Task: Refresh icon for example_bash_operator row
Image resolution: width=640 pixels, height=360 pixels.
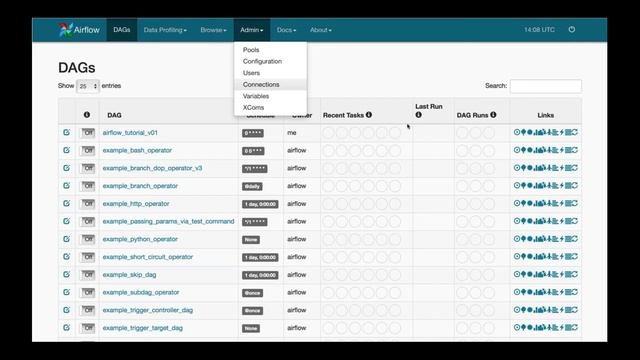Action: (575, 150)
